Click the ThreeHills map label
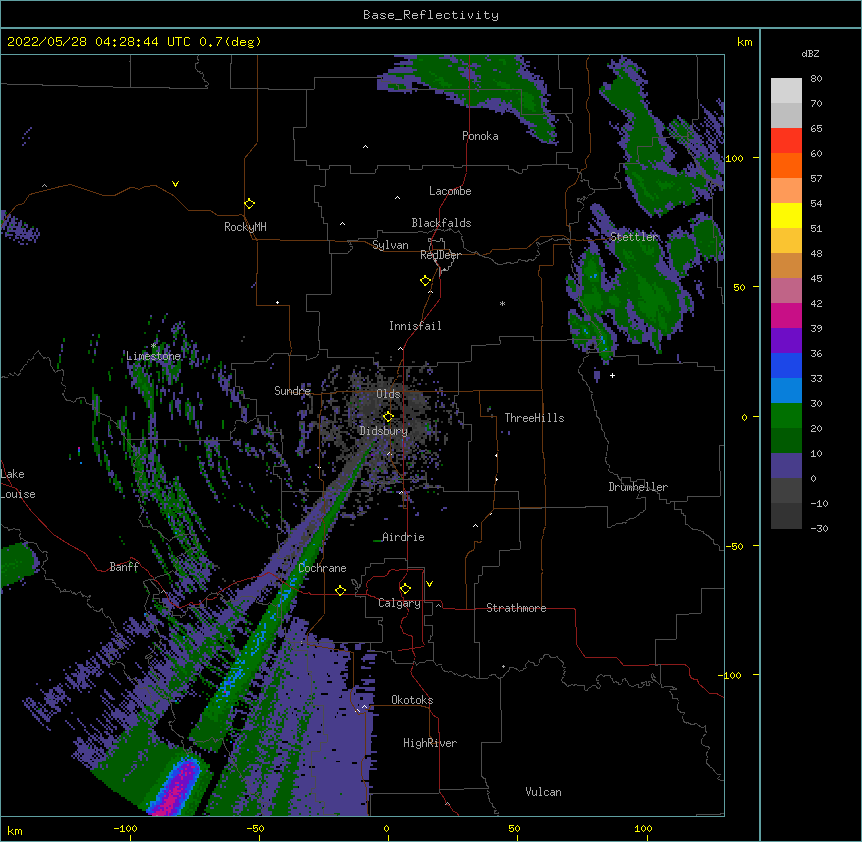 pos(534,418)
